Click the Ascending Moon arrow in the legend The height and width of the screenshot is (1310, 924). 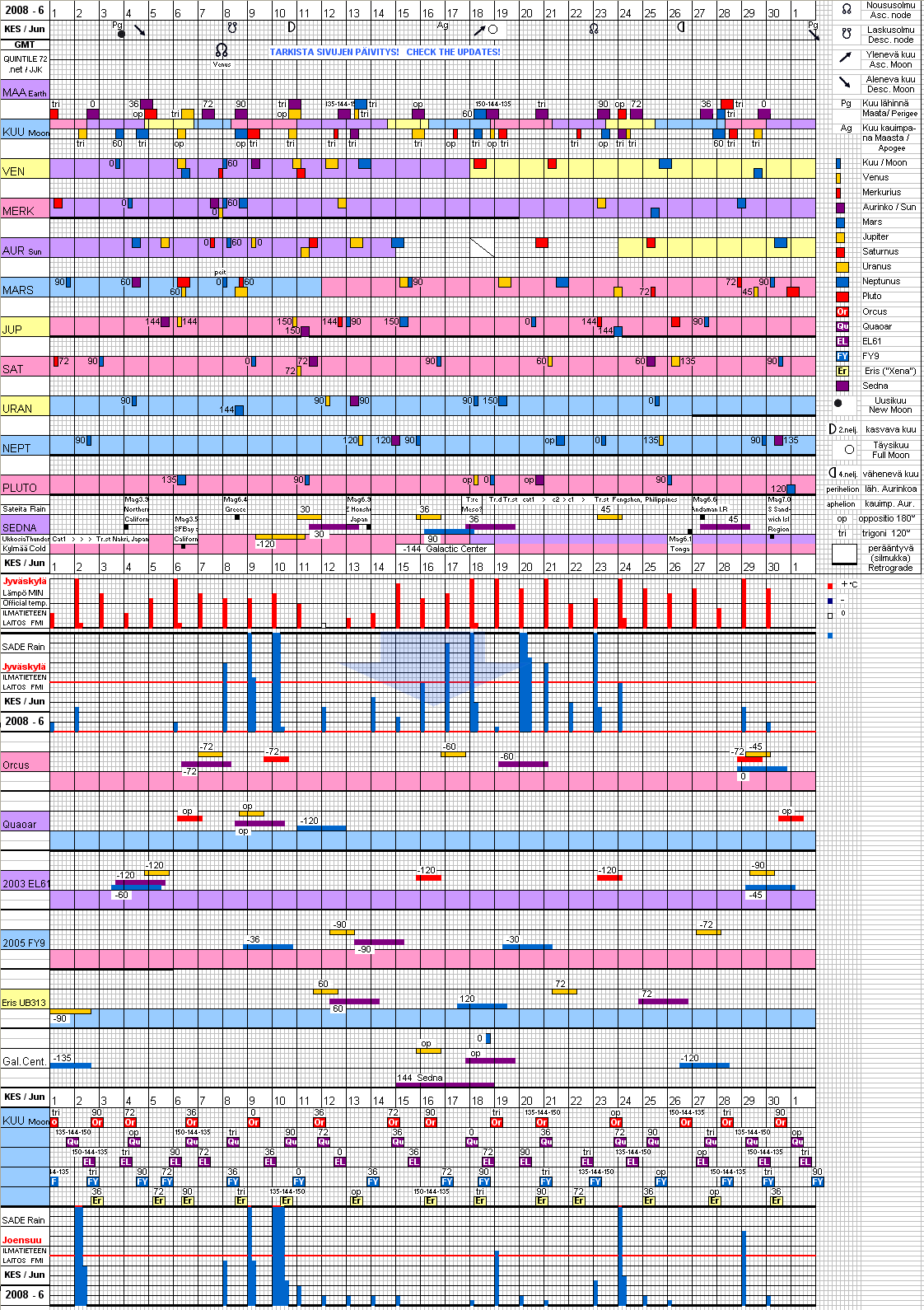[x=846, y=58]
